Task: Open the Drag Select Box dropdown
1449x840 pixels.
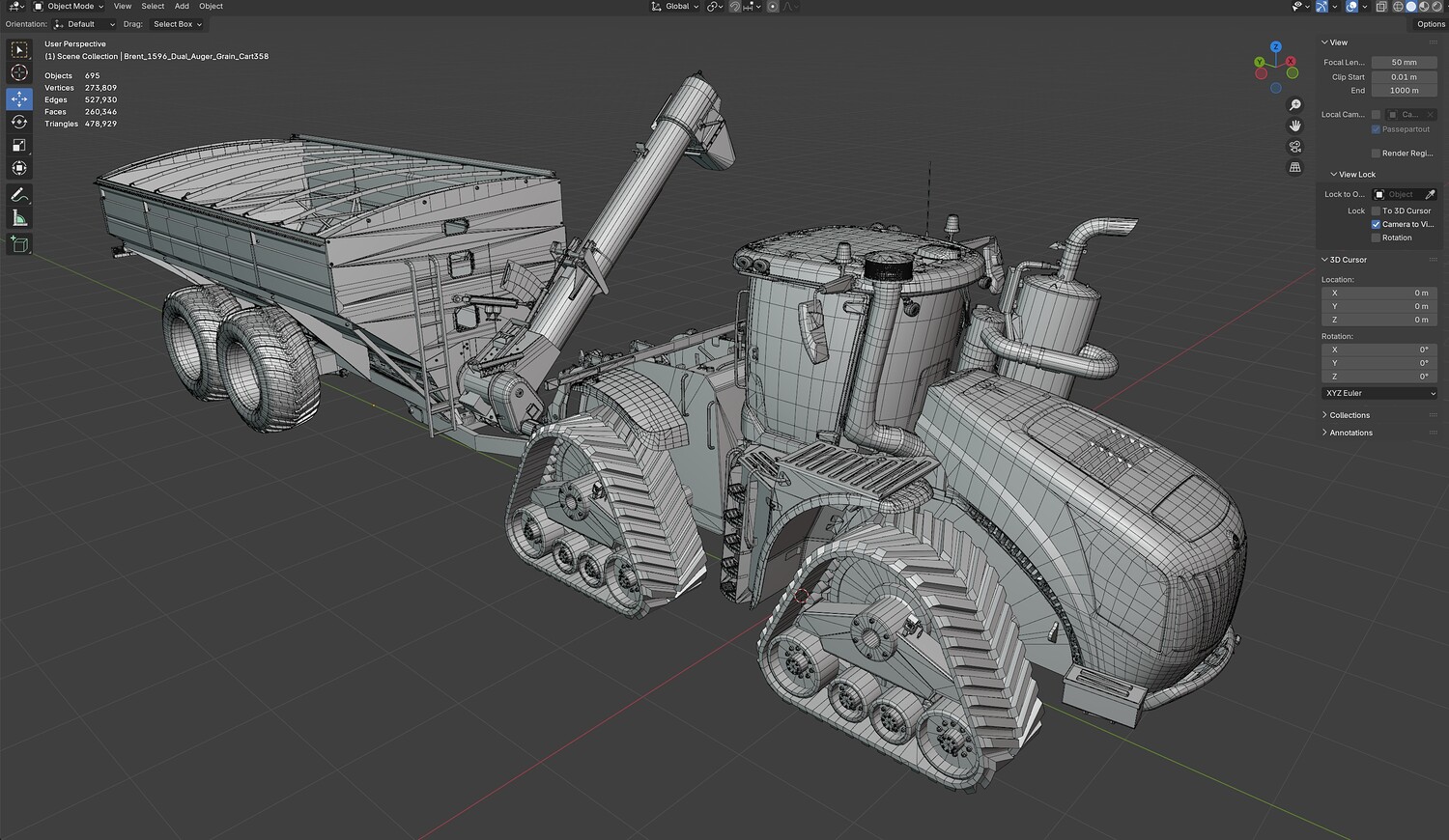Action: tap(177, 24)
